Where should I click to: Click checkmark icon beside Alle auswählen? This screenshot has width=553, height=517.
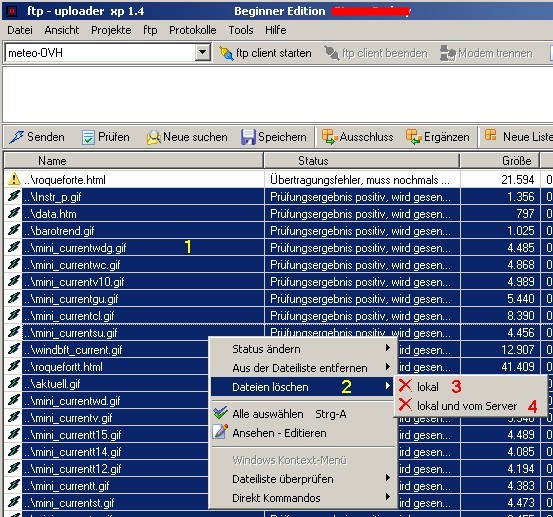click(220, 413)
